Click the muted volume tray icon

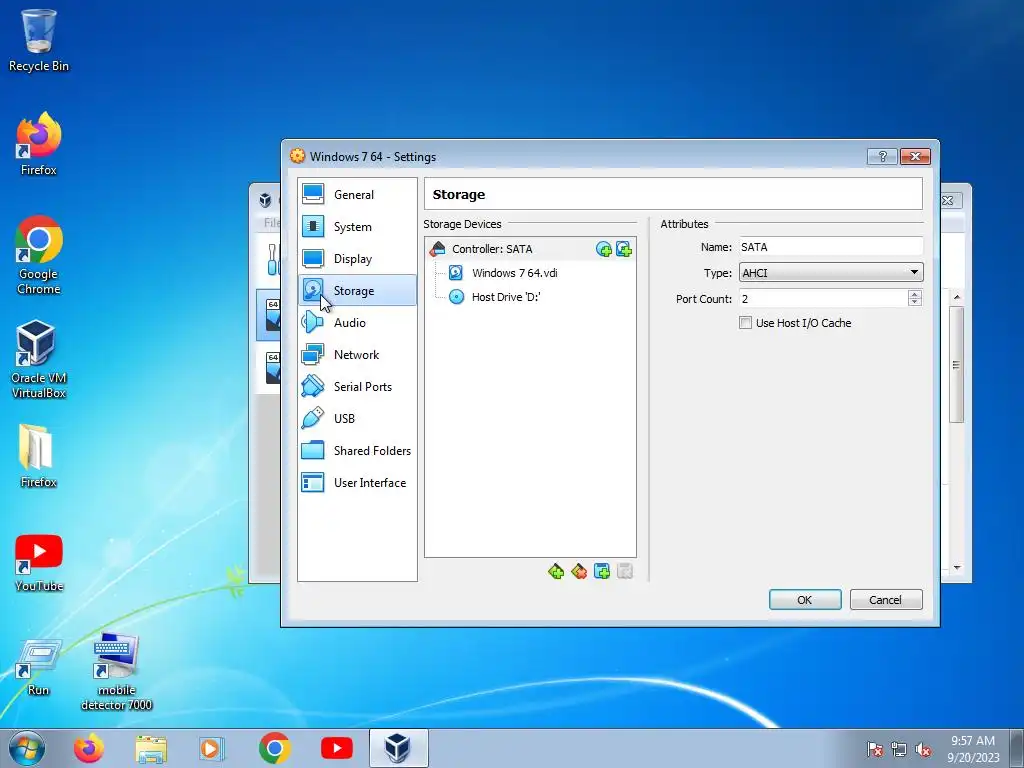click(x=923, y=750)
